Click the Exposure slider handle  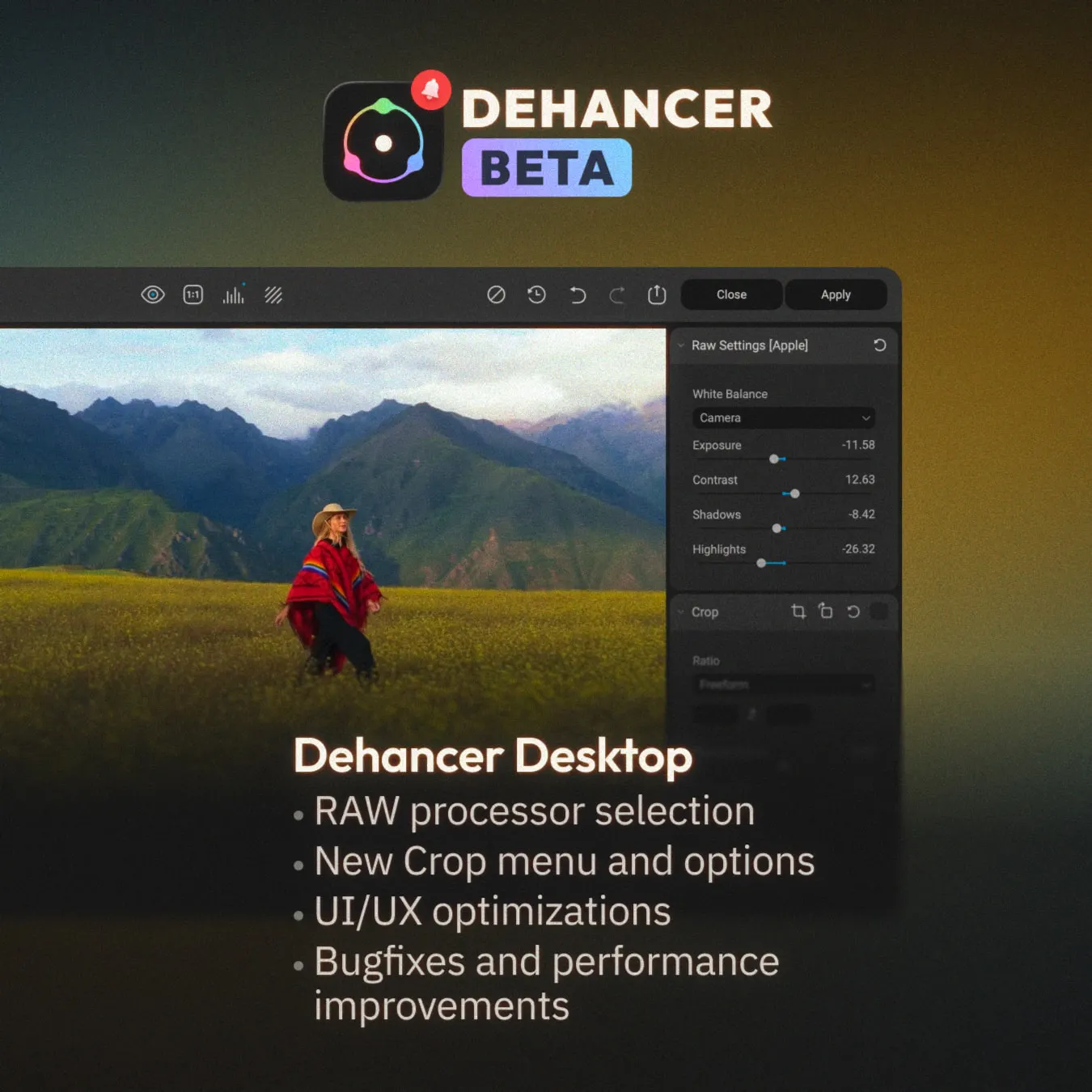click(x=774, y=459)
